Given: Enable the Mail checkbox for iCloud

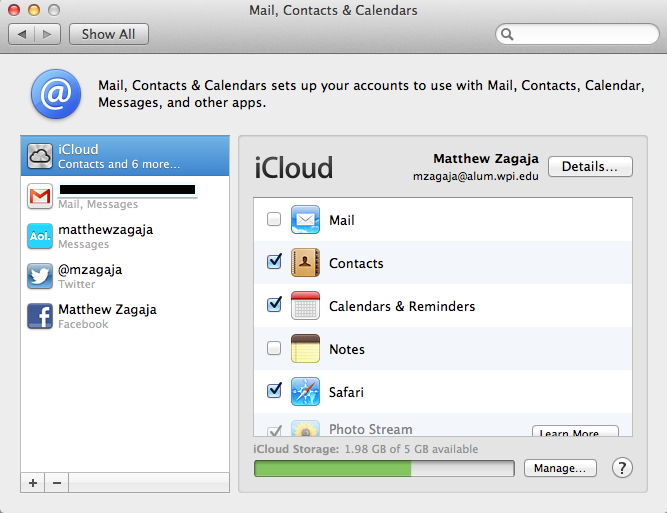Looking at the screenshot, I should (274, 219).
